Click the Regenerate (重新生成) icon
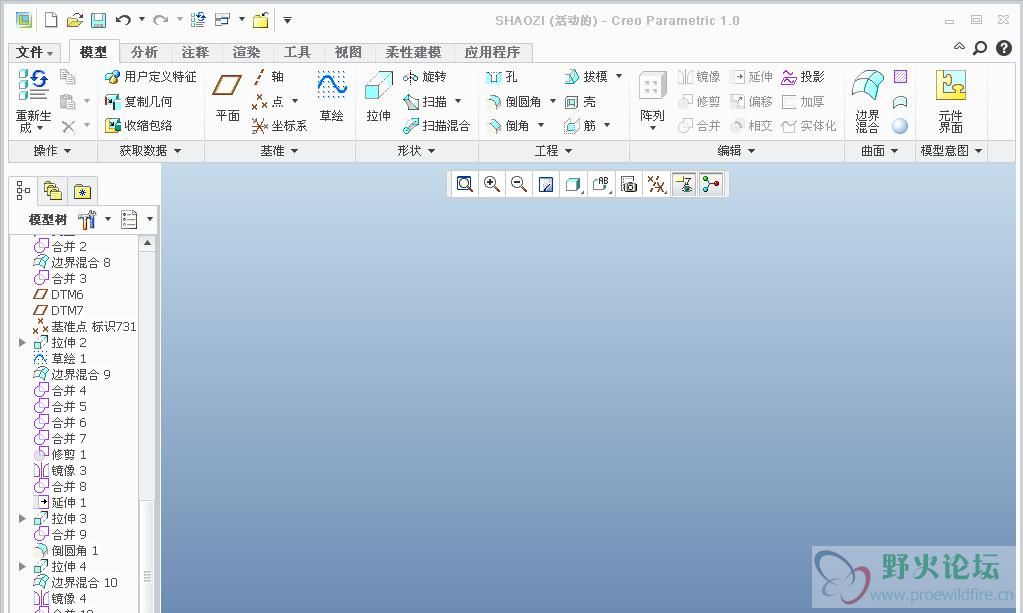 33,85
